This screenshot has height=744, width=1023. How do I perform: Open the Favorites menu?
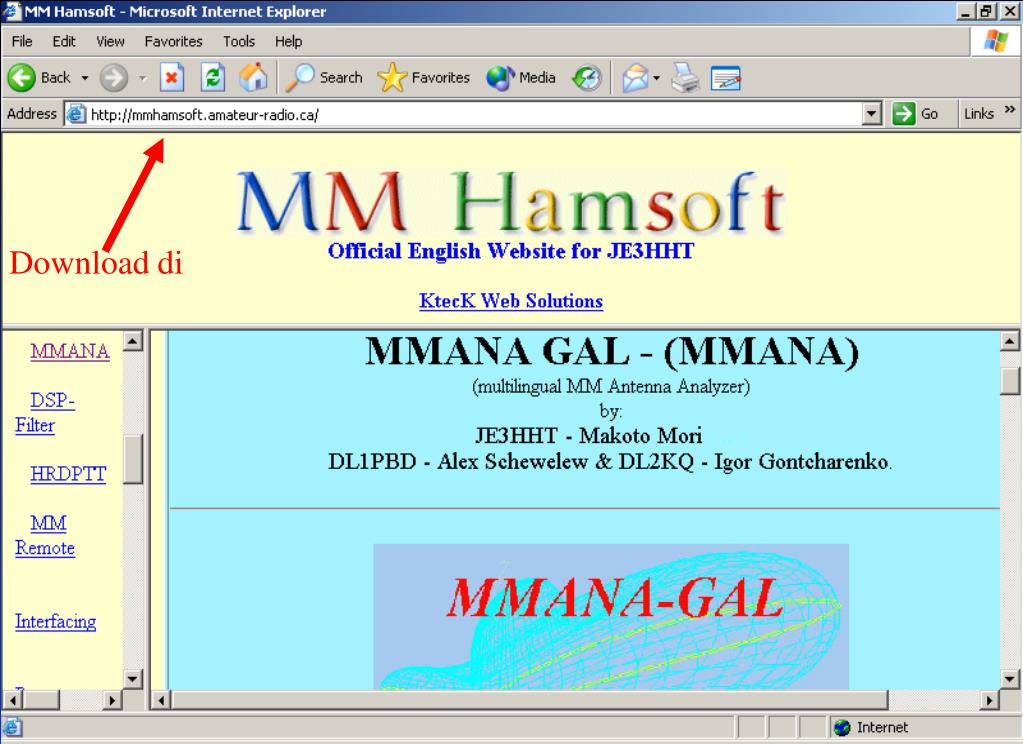click(x=174, y=41)
